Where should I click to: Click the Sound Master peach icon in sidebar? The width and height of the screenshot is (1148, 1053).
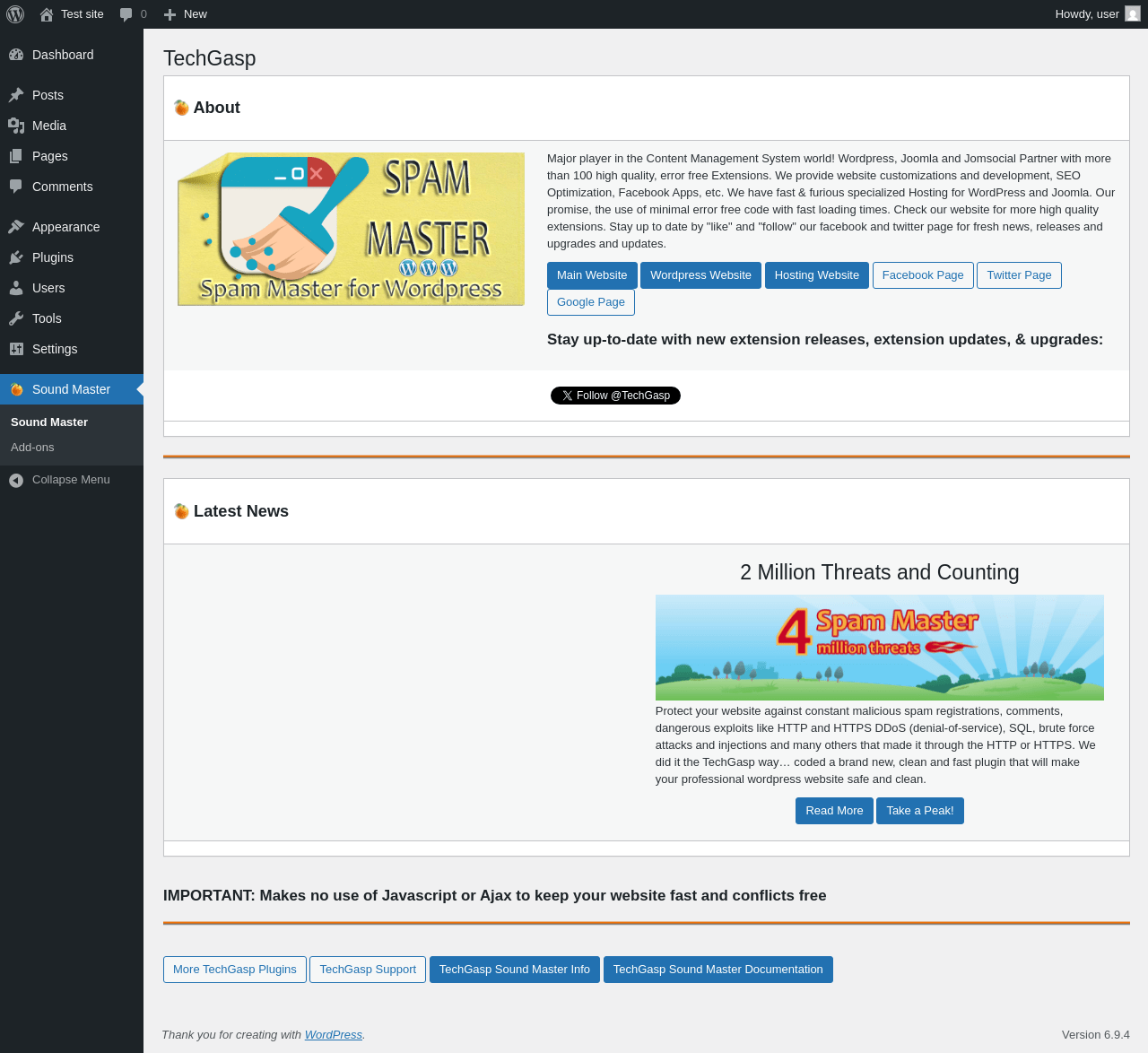click(16, 389)
